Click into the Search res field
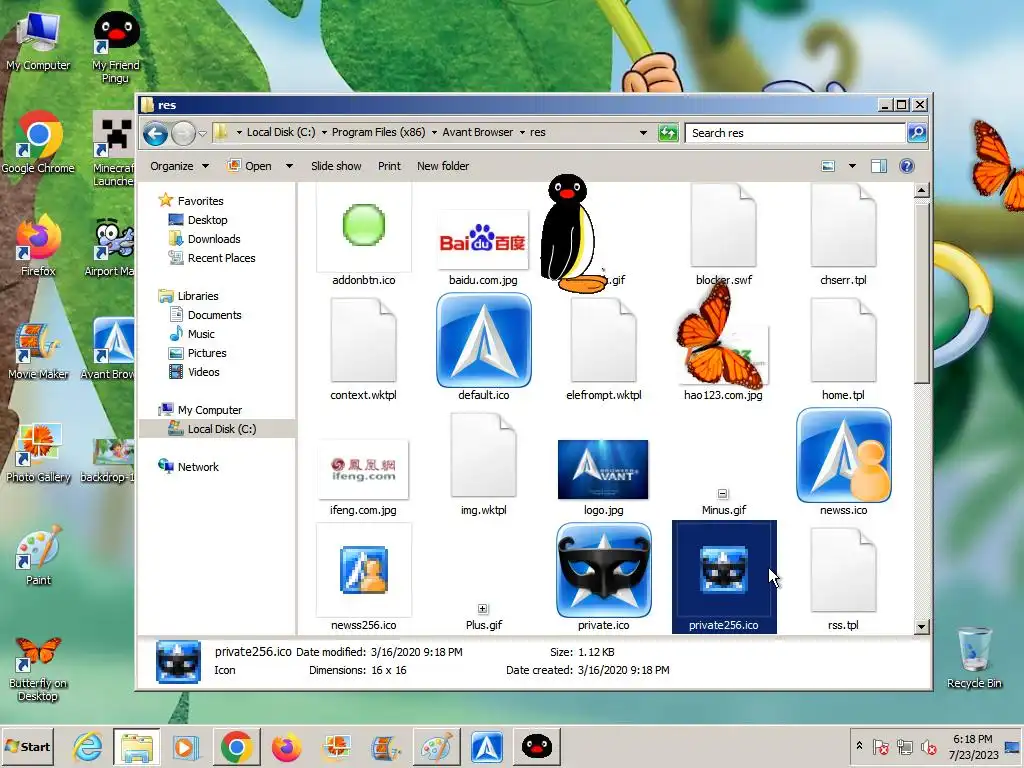 (795, 133)
